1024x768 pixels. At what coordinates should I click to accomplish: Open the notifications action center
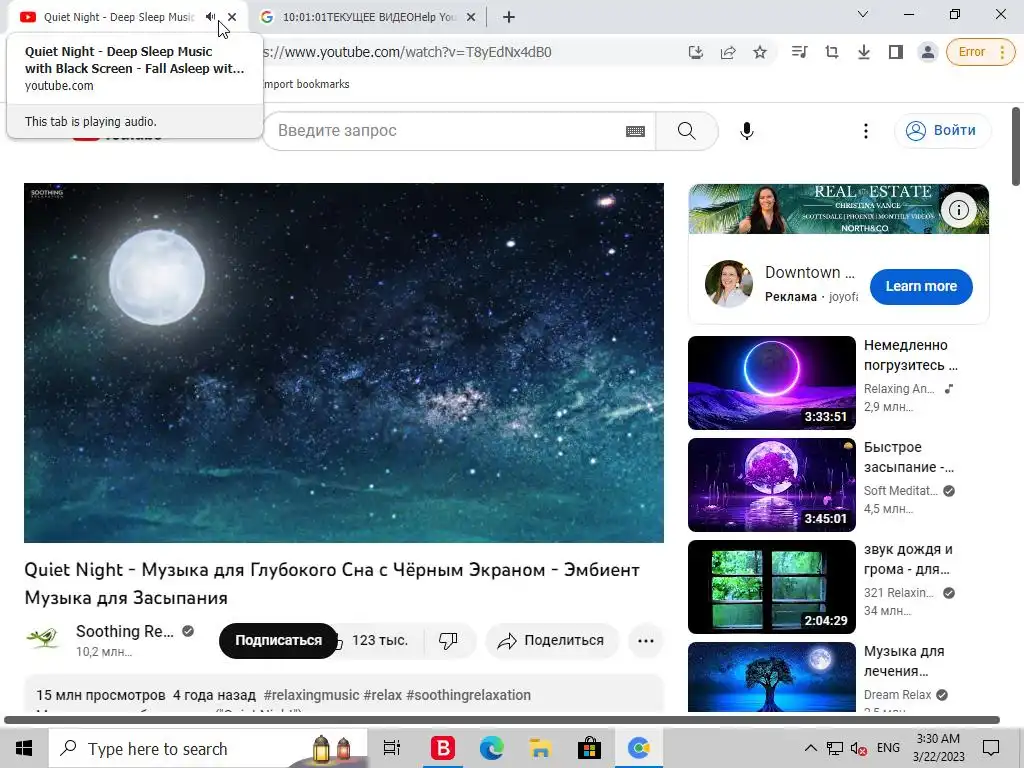[x=991, y=748]
